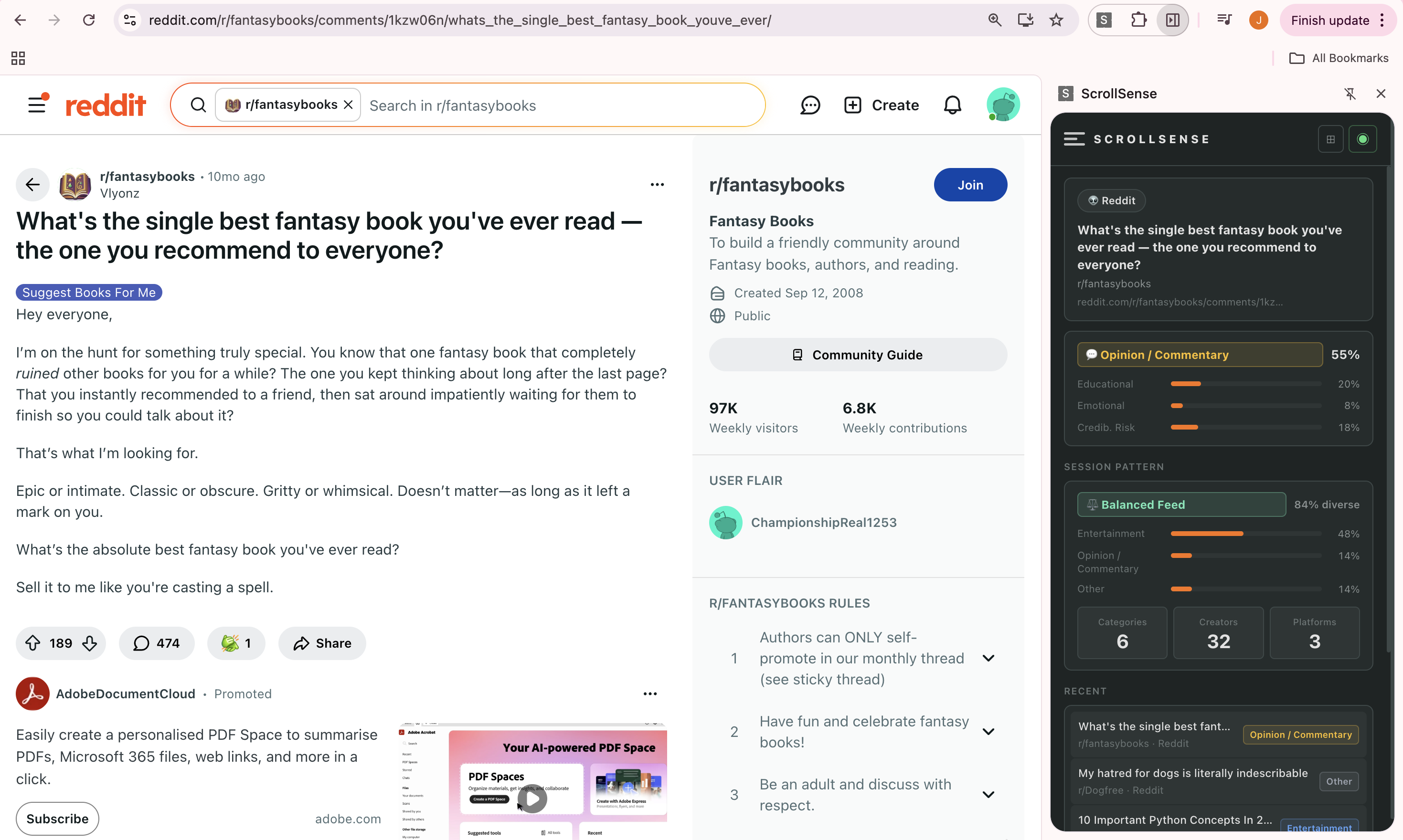
Task: Click the ScrollSense grid view icon
Action: click(1330, 139)
